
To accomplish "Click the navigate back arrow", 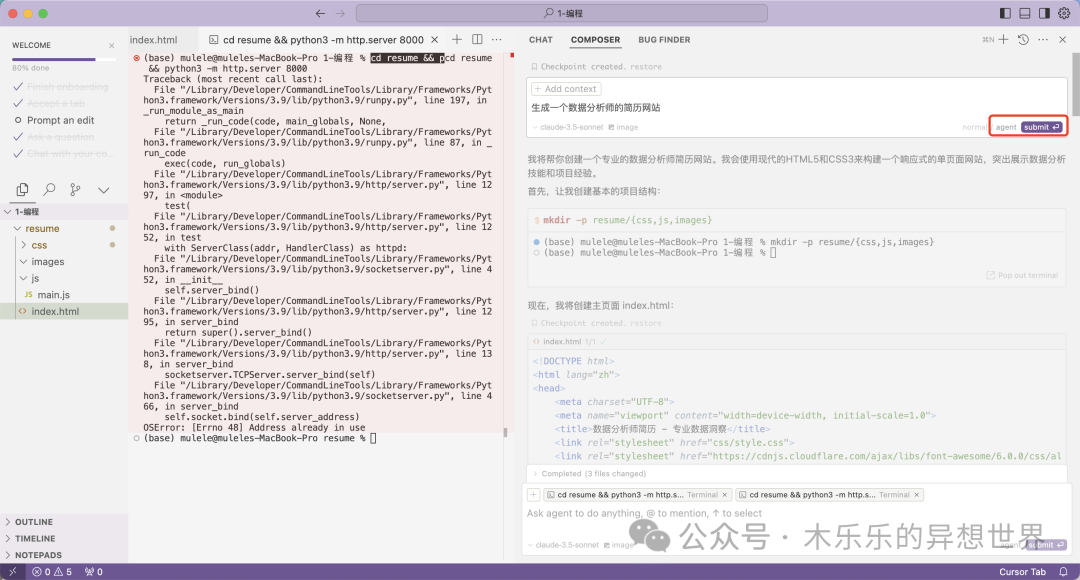I will [320, 13].
